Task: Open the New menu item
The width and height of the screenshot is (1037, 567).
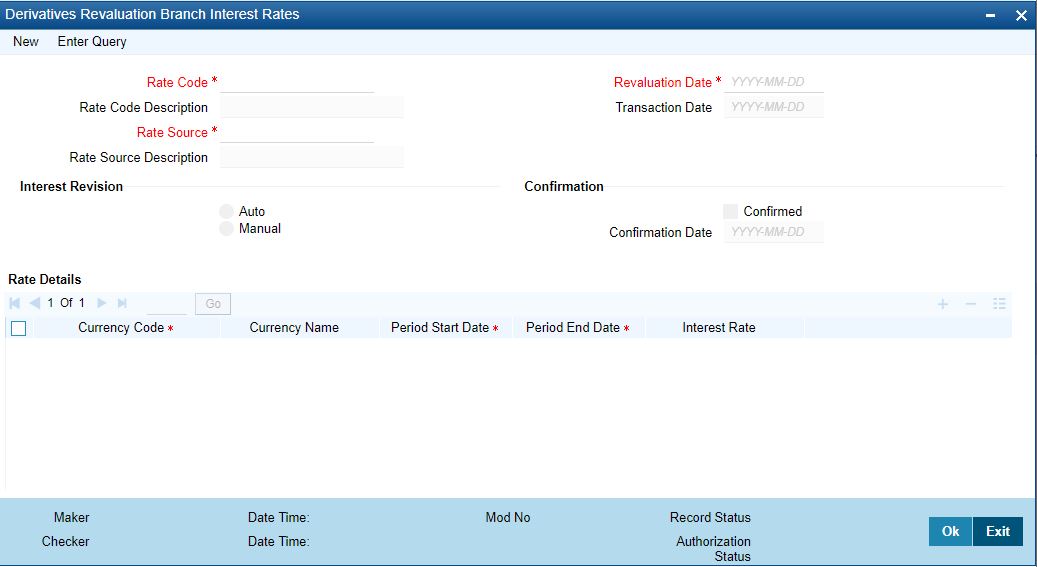Action: coord(26,42)
